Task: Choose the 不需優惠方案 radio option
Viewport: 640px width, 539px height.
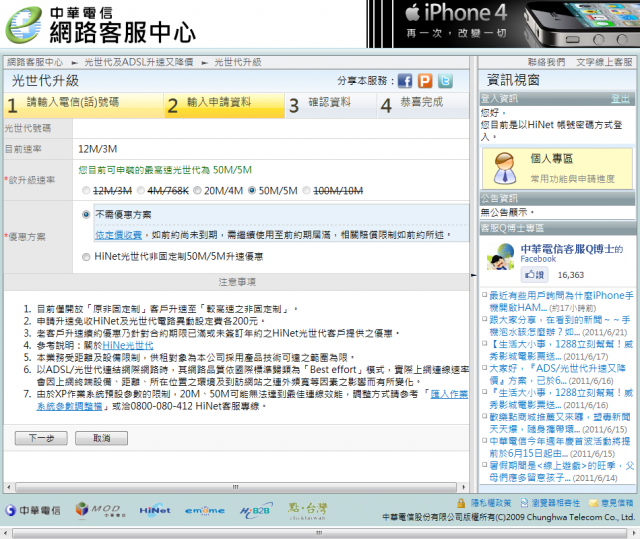Action: (86, 214)
